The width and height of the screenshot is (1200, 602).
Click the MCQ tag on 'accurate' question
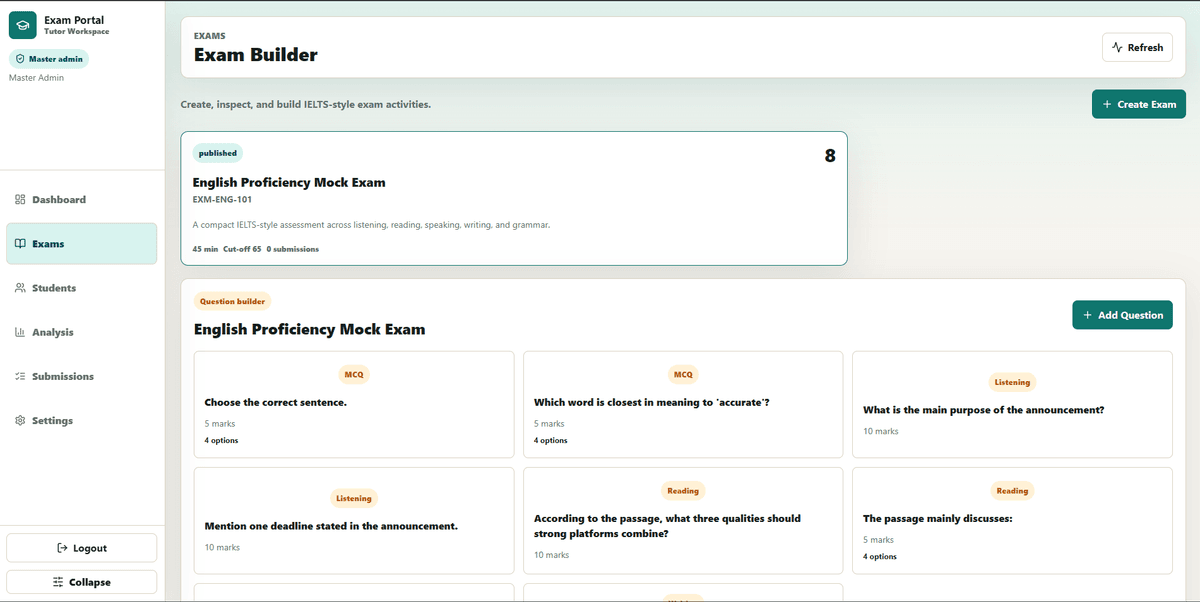(x=683, y=374)
